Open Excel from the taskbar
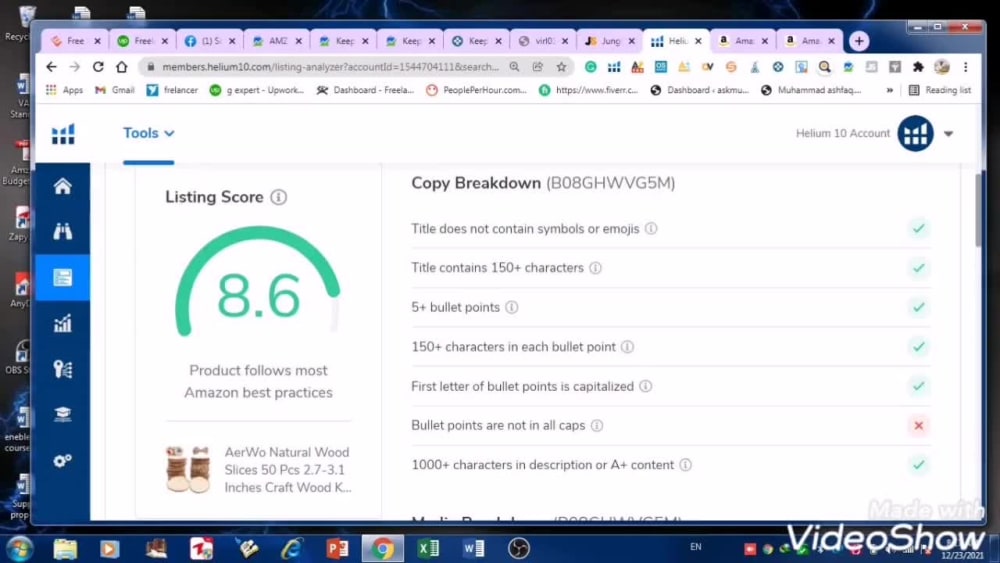The image size is (1000, 563). 428,548
